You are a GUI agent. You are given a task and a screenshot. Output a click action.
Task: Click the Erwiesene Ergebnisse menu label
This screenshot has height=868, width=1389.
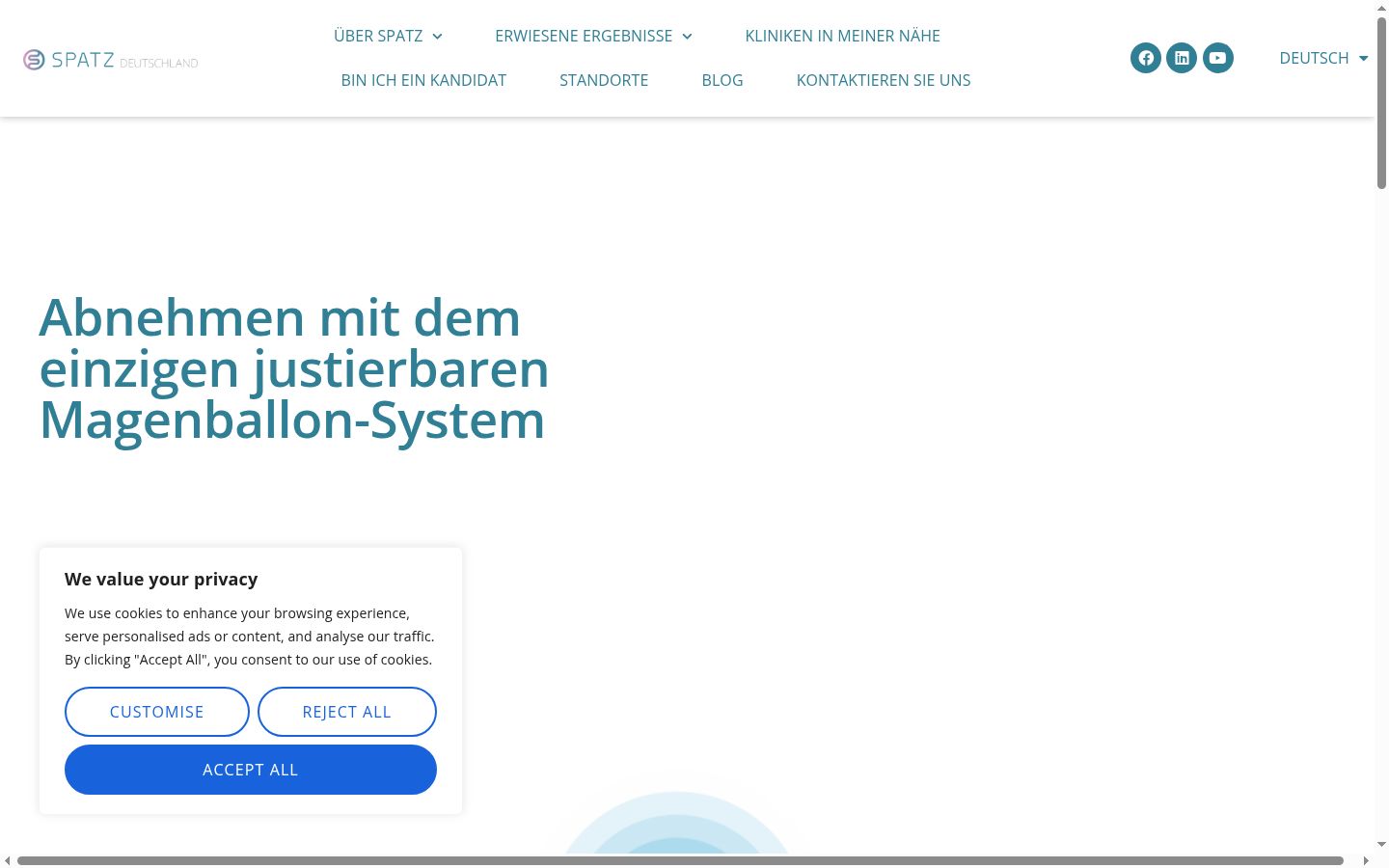[584, 36]
